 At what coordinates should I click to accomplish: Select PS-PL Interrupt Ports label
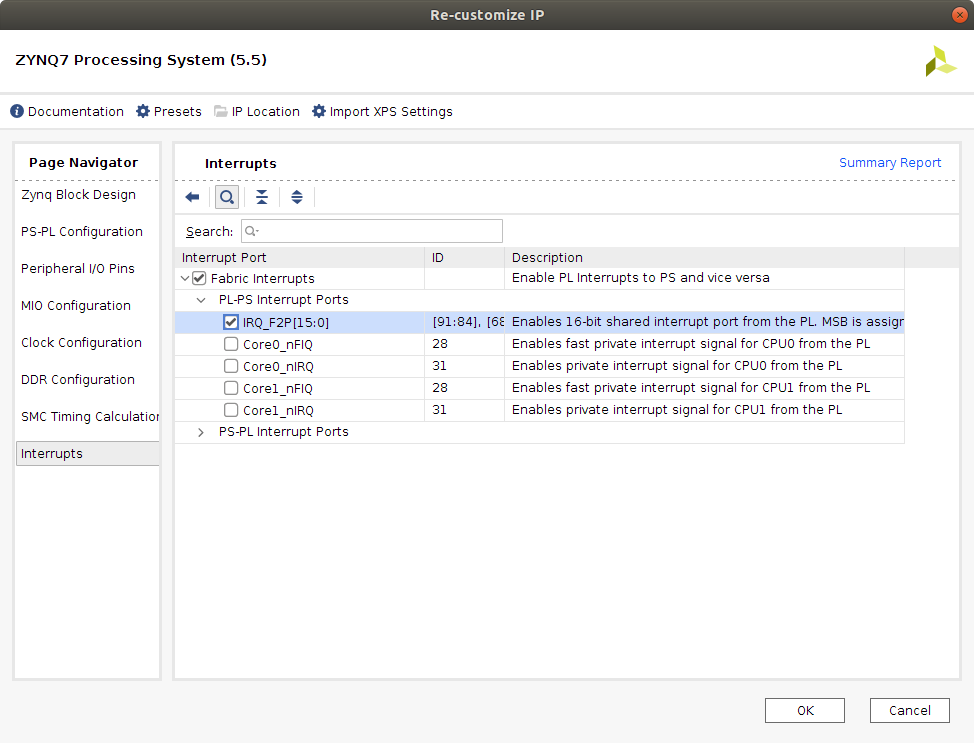point(284,432)
